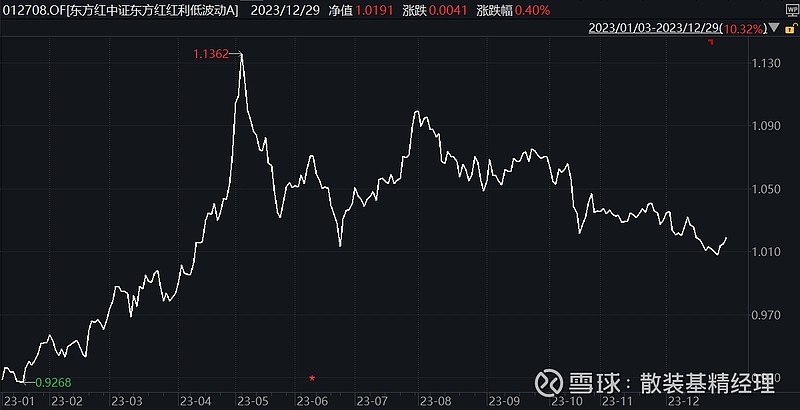Click the 10.32% range return value
Image resolution: width=800 pixels, height=410 pixels.
pos(744,29)
